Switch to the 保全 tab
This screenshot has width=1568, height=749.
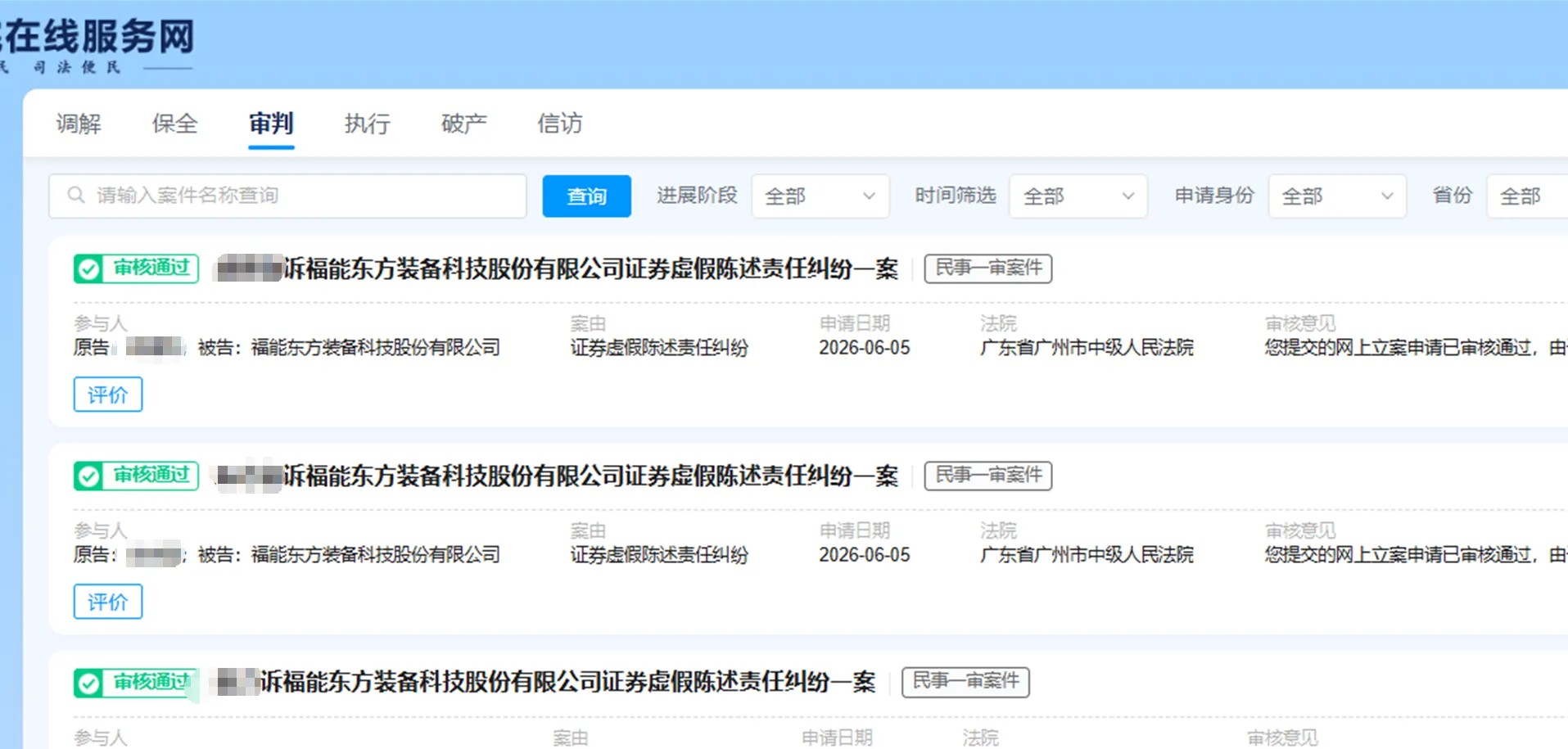click(x=174, y=124)
